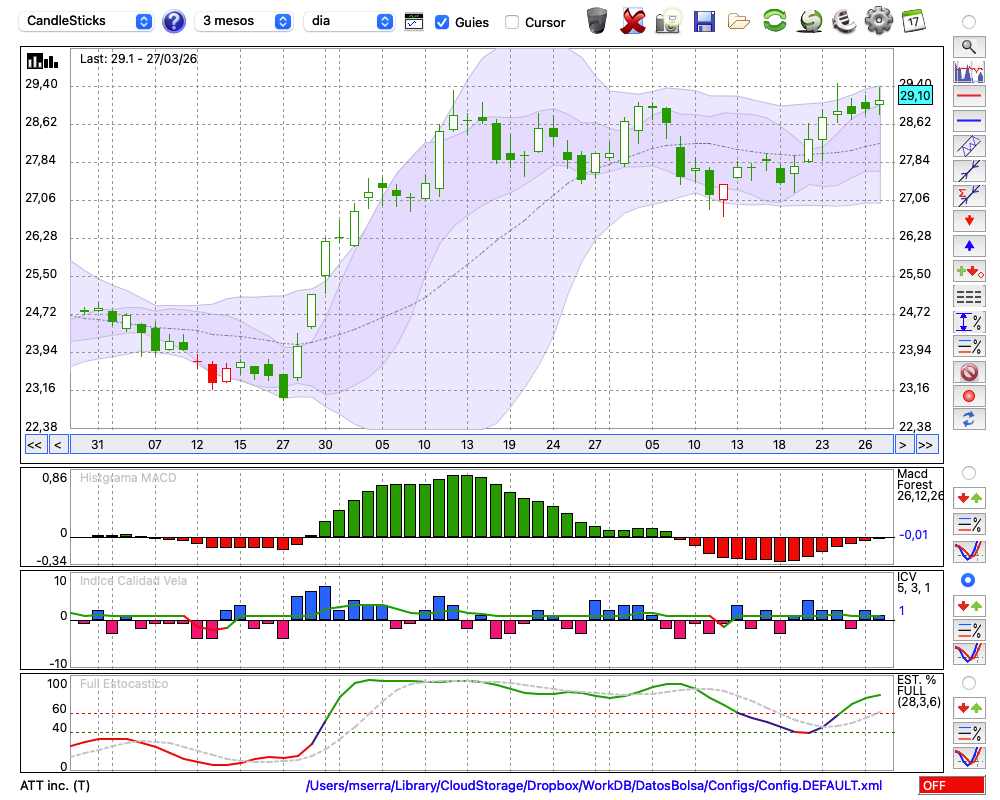Click the red down arrow marker tool
The height and width of the screenshot is (800, 1000).
[968, 220]
